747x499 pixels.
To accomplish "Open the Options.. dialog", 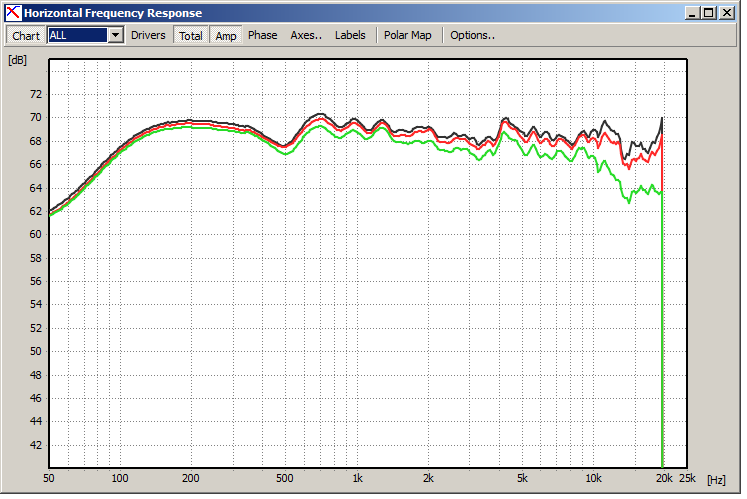I will (x=473, y=35).
